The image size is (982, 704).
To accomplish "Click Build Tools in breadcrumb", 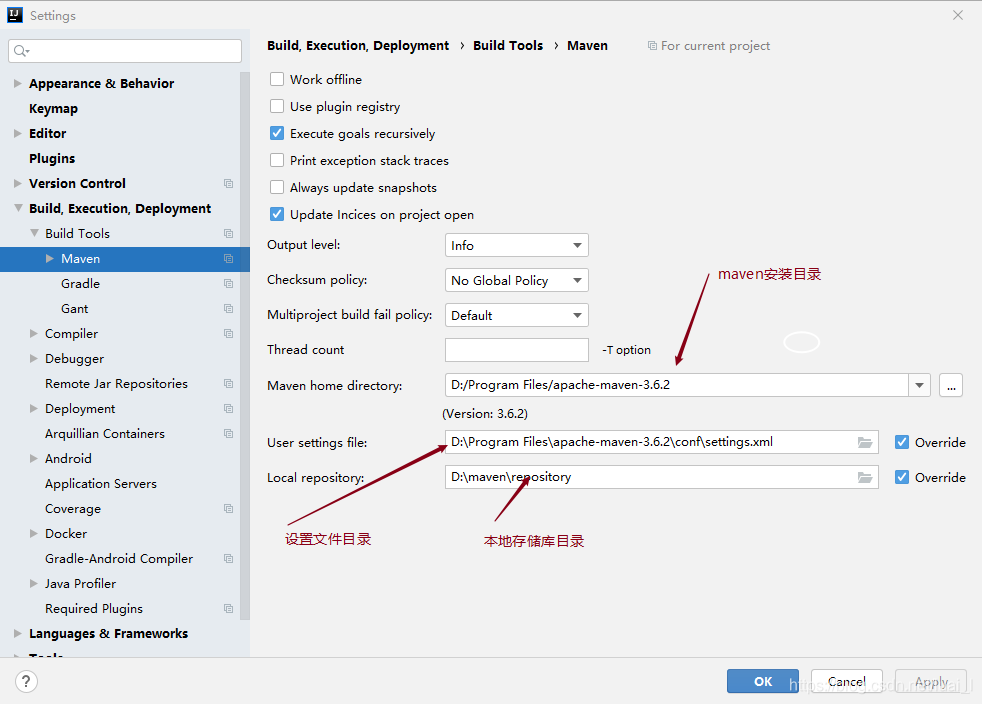I will click(508, 46).
